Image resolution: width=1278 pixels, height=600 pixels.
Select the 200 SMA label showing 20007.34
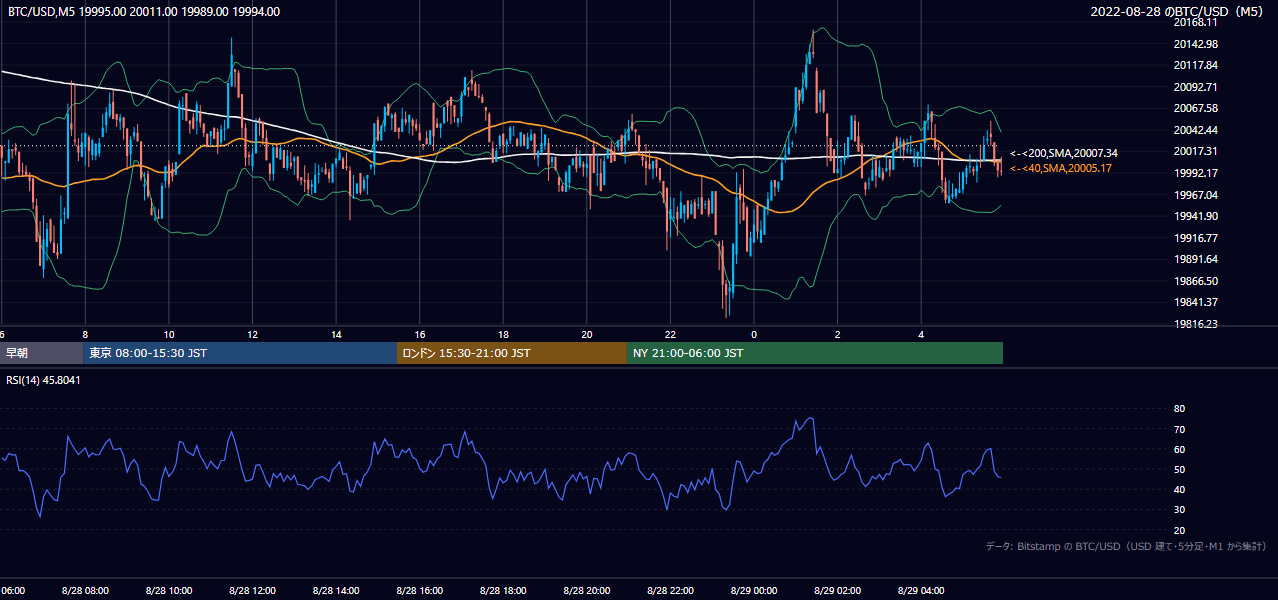pos(1064,153)
